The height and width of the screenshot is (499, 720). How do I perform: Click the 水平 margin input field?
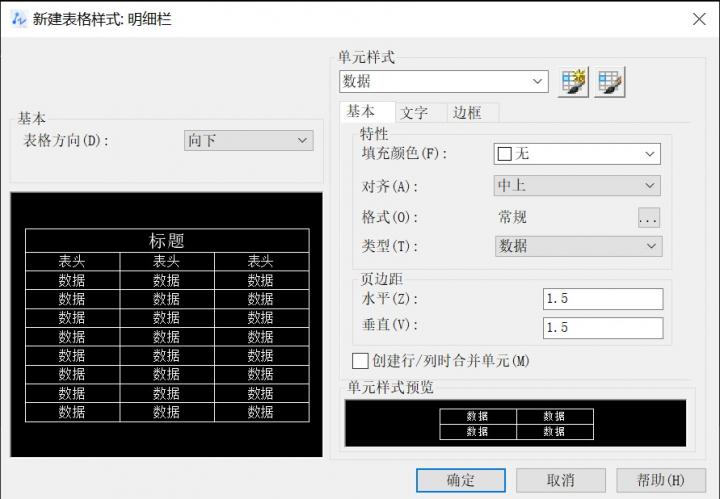[603, 299]
